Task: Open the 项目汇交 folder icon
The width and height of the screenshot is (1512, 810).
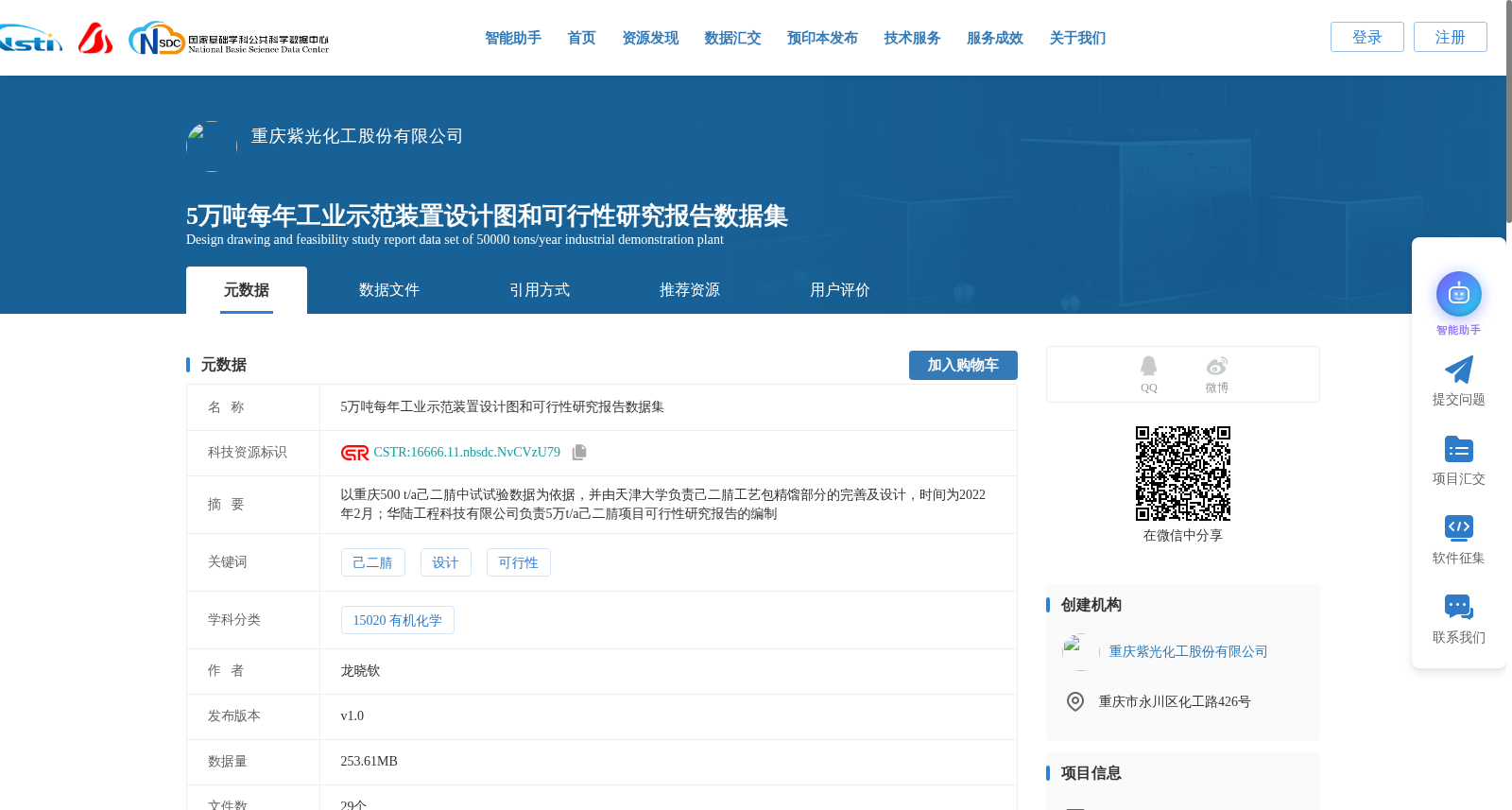Action: pos(1458,449)
